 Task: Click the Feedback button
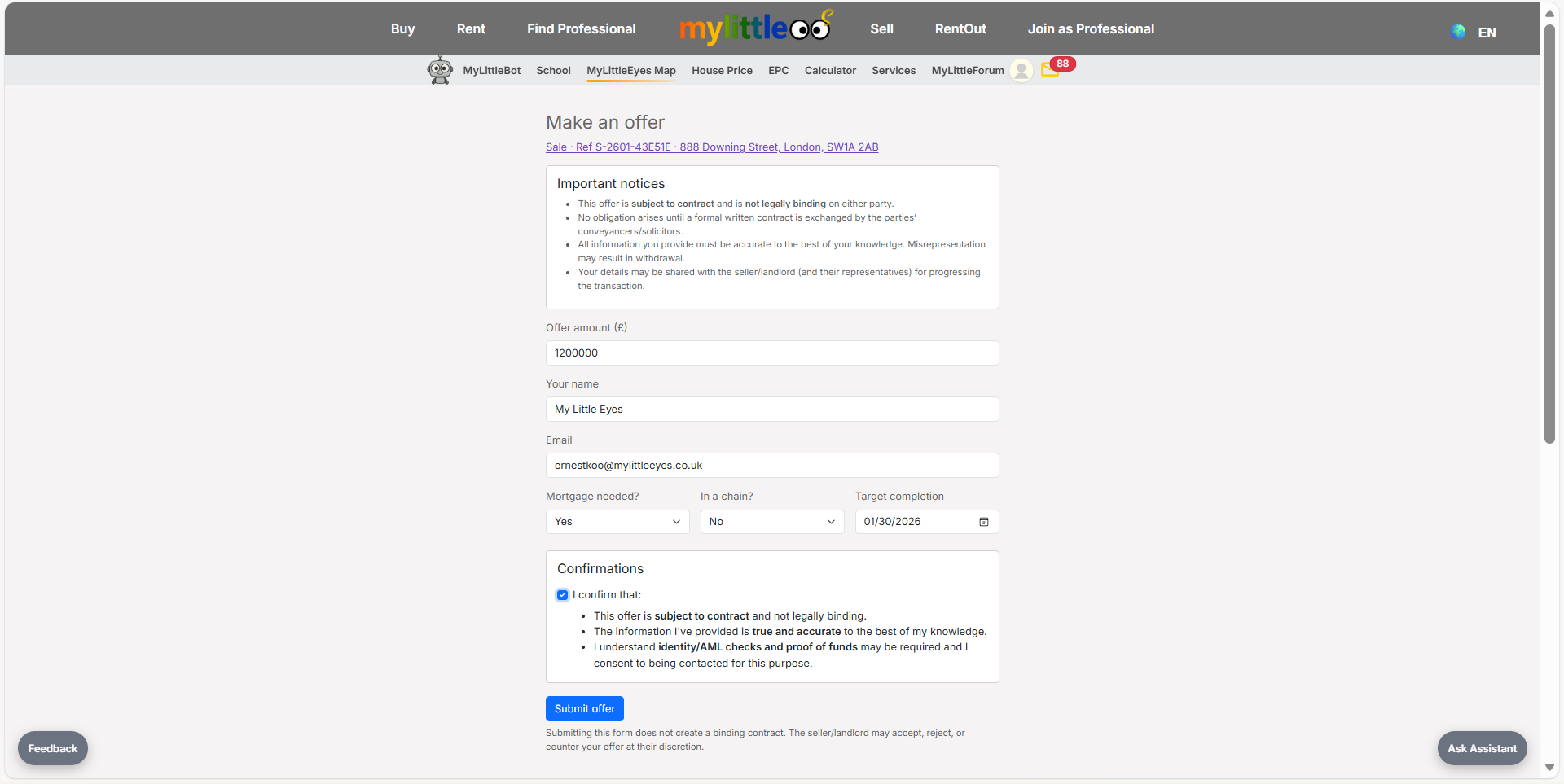52,747
